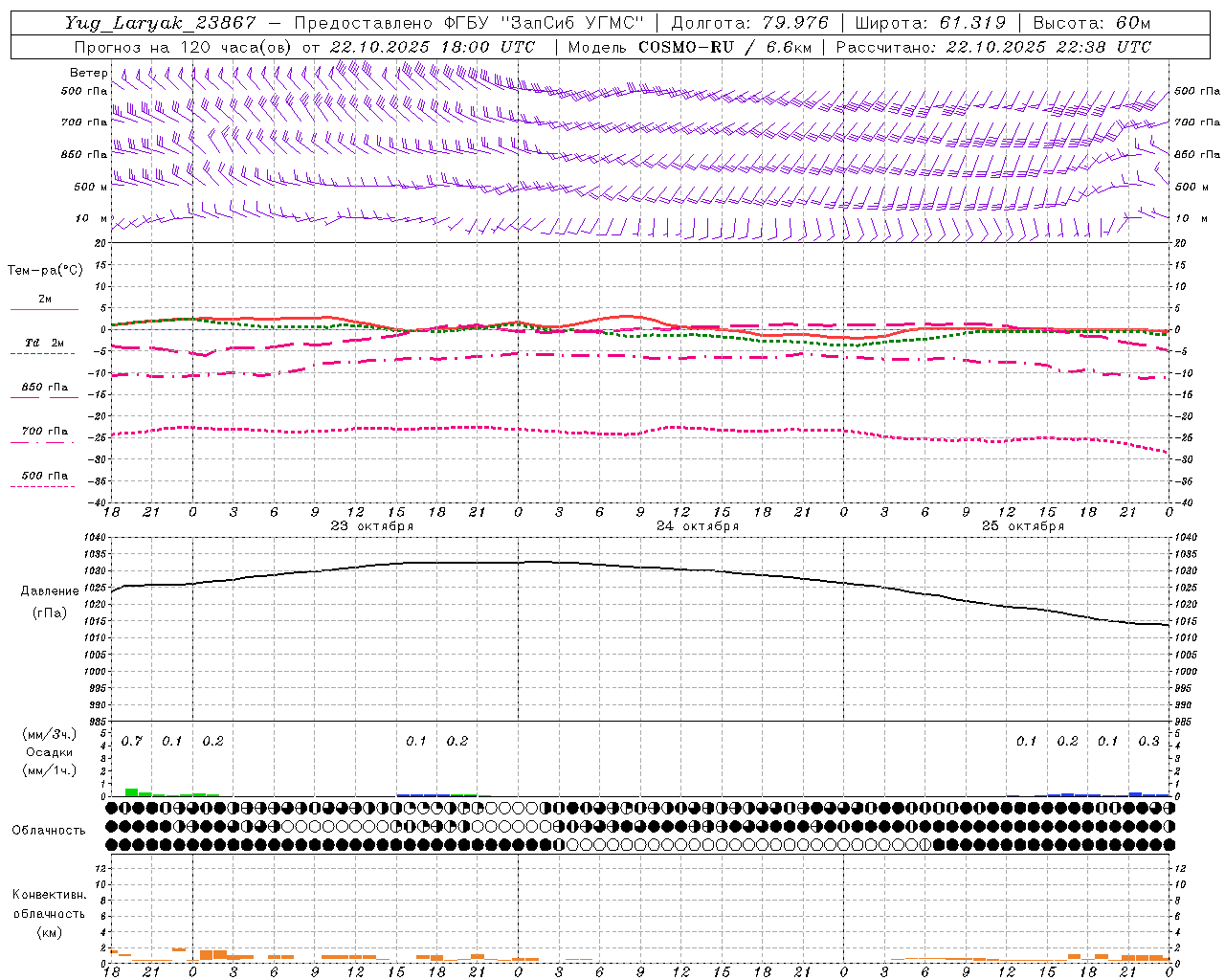Click the "Td 2м" legend entry
This screenshot has width=1225, height=980.
pyautogui.click(x=44, y=342)
